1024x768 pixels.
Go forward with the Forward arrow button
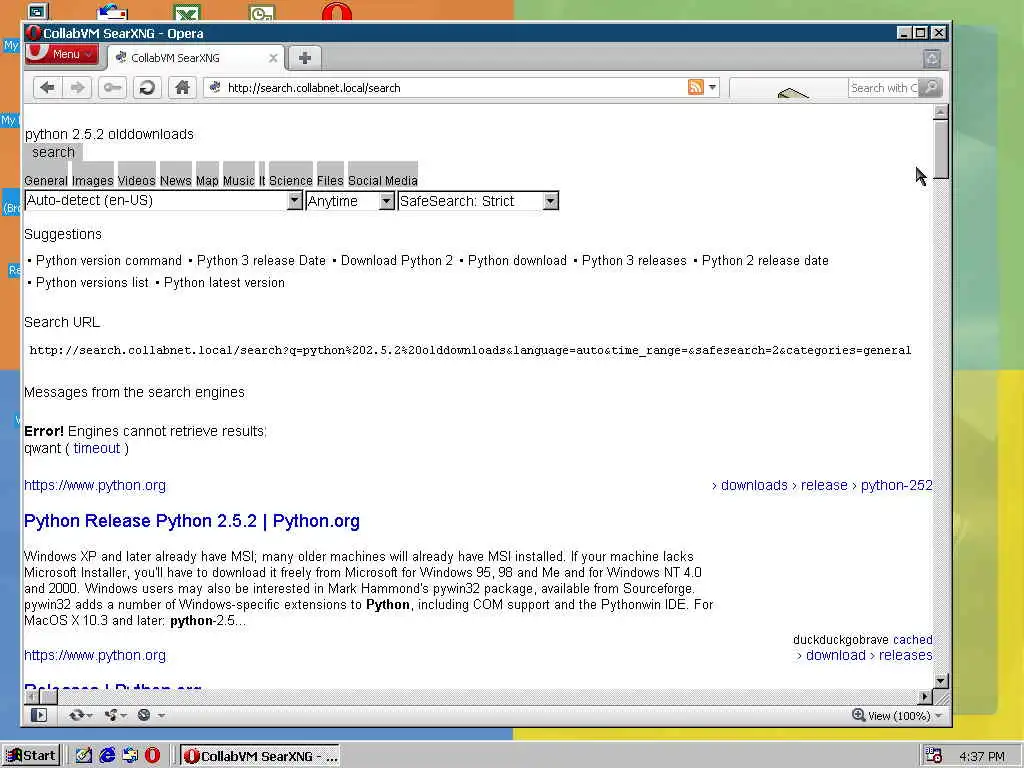point(78,88)
